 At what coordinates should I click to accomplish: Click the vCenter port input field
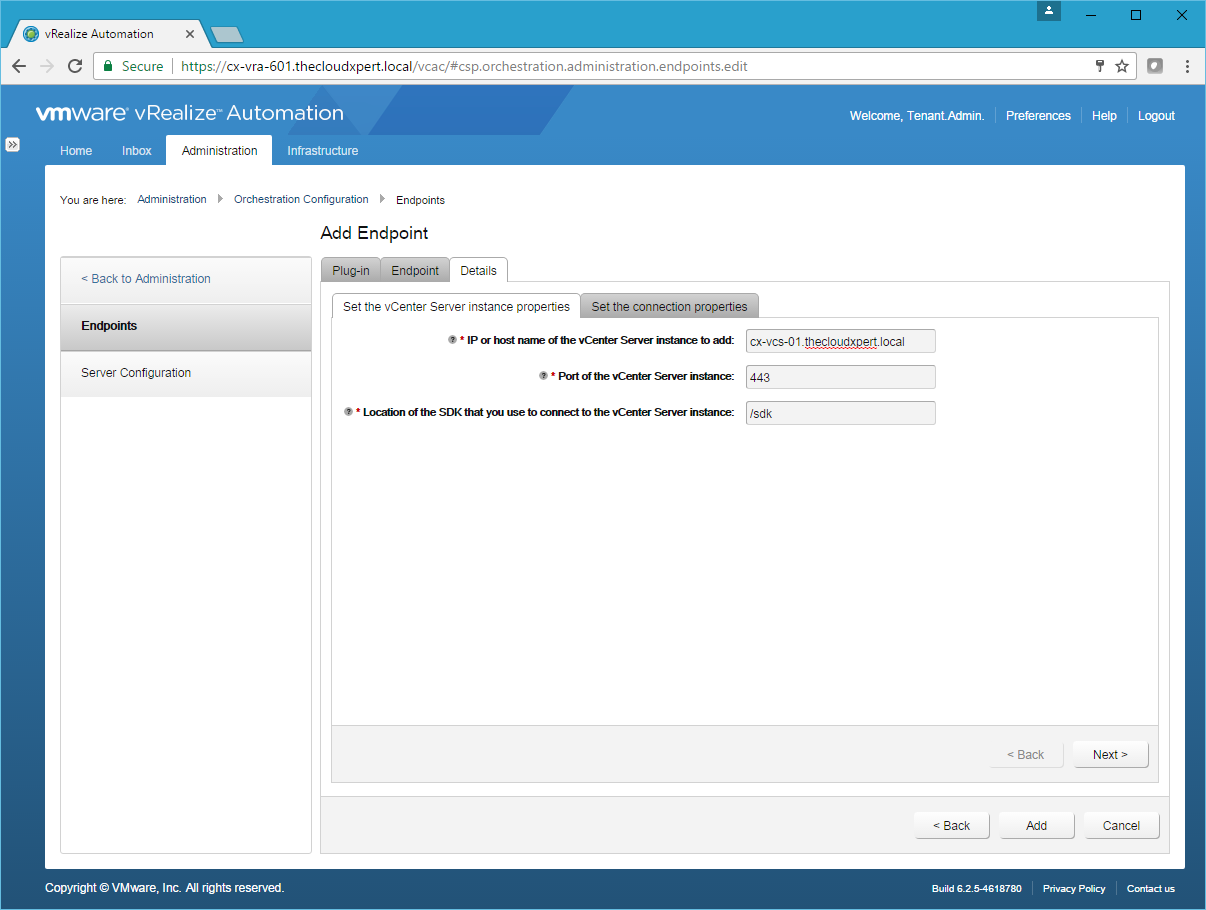pyautogui.click(x=840, y=377)
